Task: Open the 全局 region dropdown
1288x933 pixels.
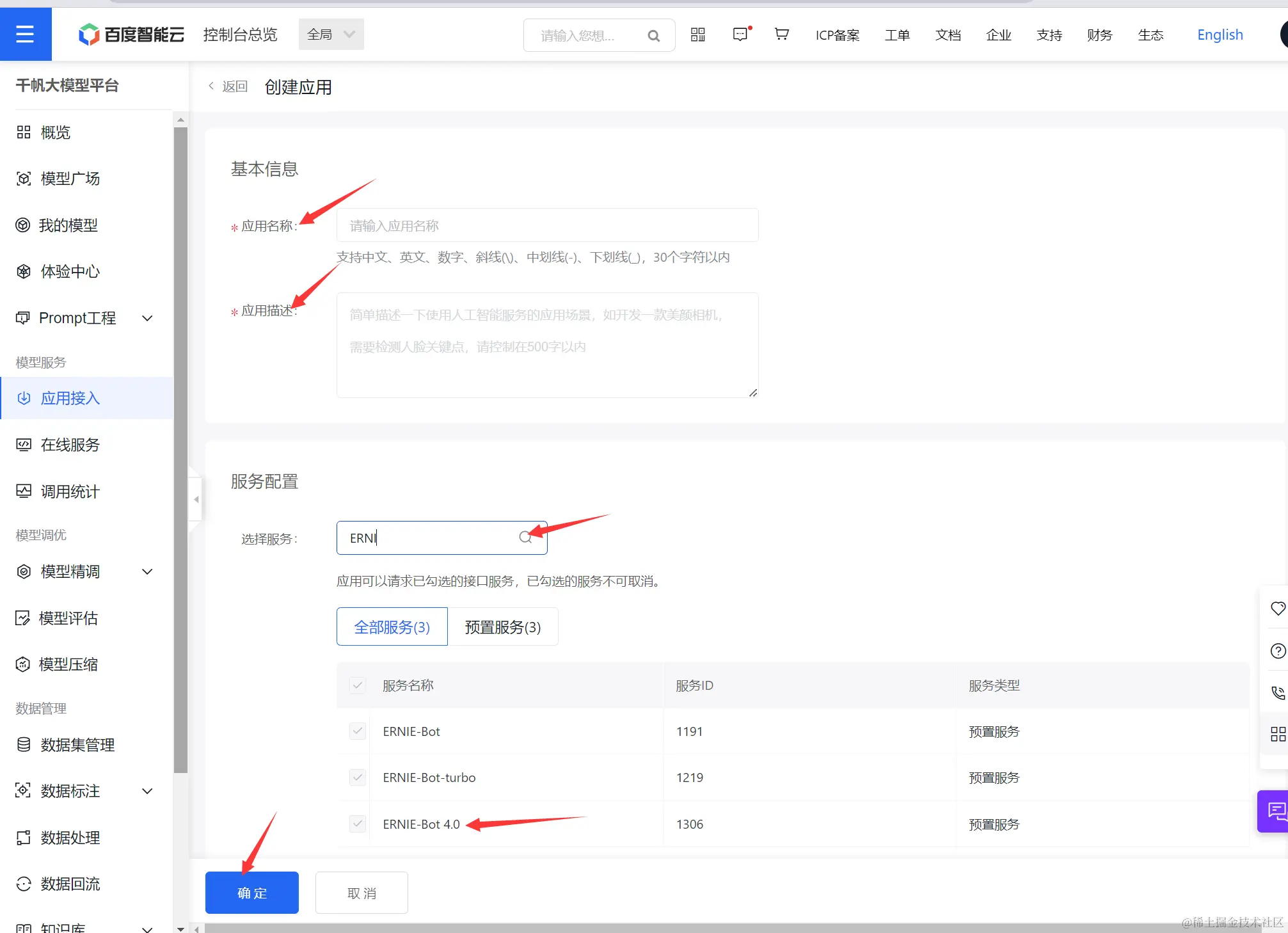Action: tap(331, 34)
